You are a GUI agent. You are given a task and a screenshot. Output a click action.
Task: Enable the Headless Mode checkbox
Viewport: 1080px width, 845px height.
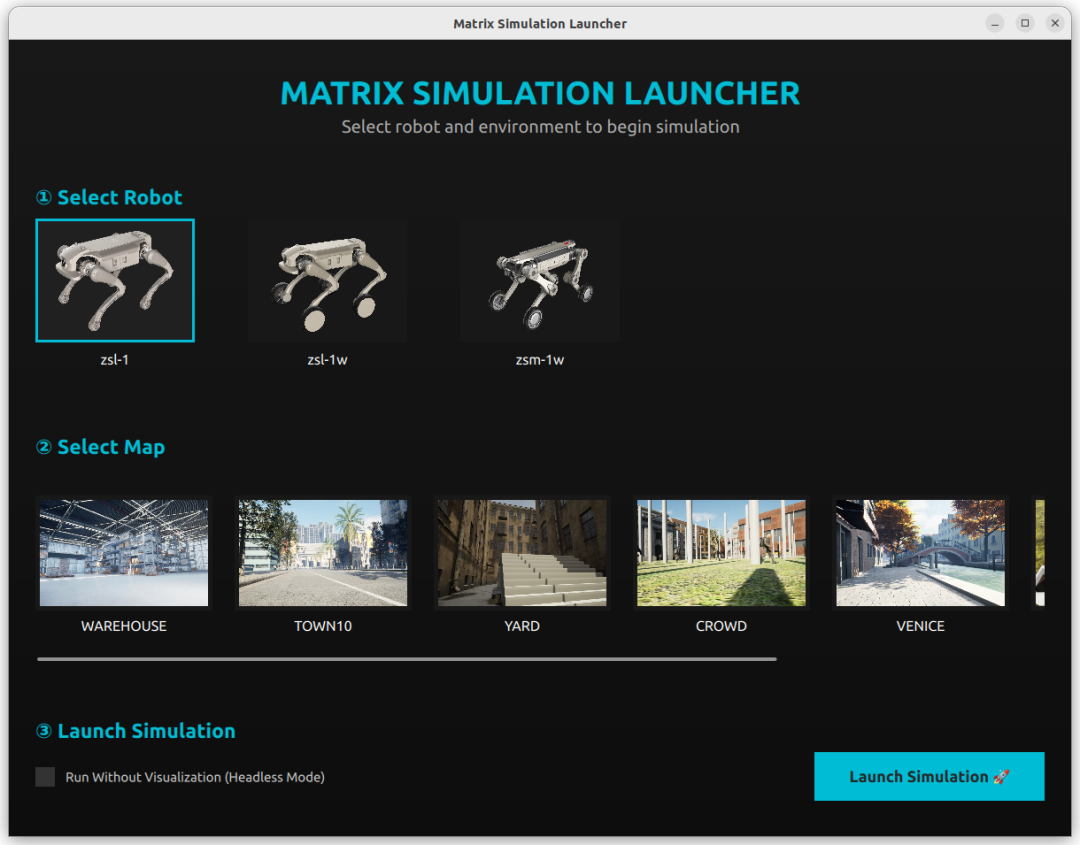click(x=45, y=777)
